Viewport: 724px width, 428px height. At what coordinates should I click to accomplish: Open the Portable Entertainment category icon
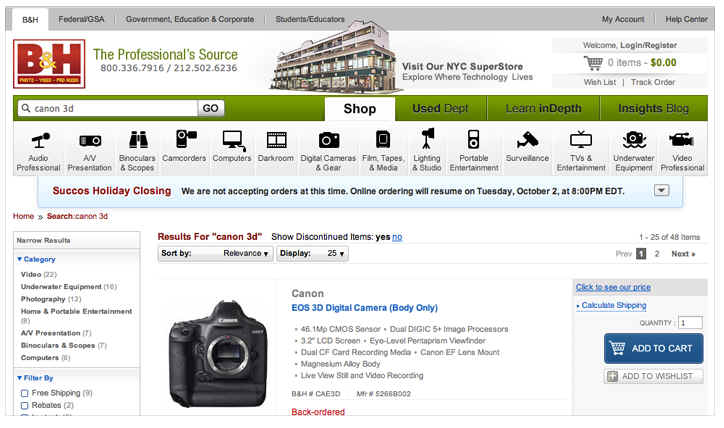click(x=473, y=139)
